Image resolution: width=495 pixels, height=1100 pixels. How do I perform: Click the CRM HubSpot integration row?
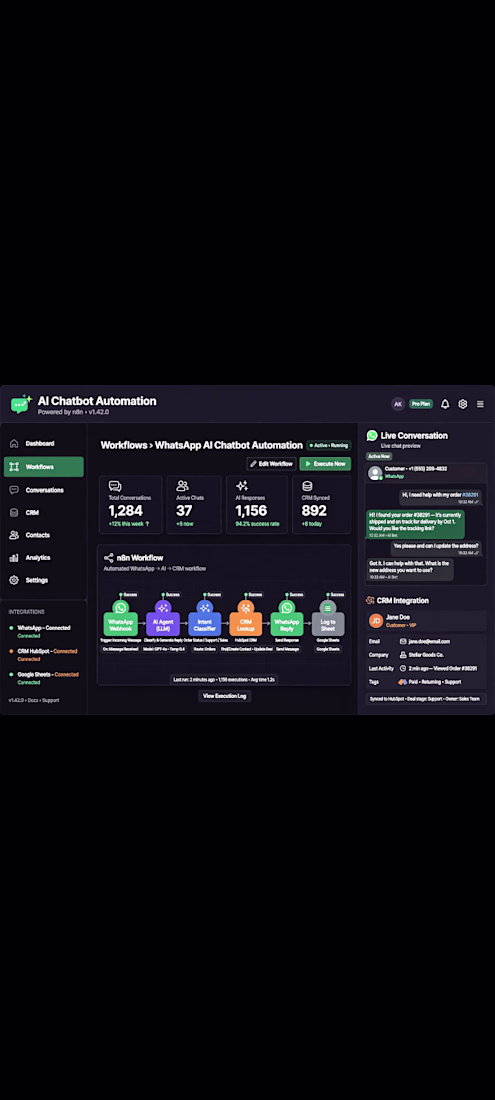(43, 655)
